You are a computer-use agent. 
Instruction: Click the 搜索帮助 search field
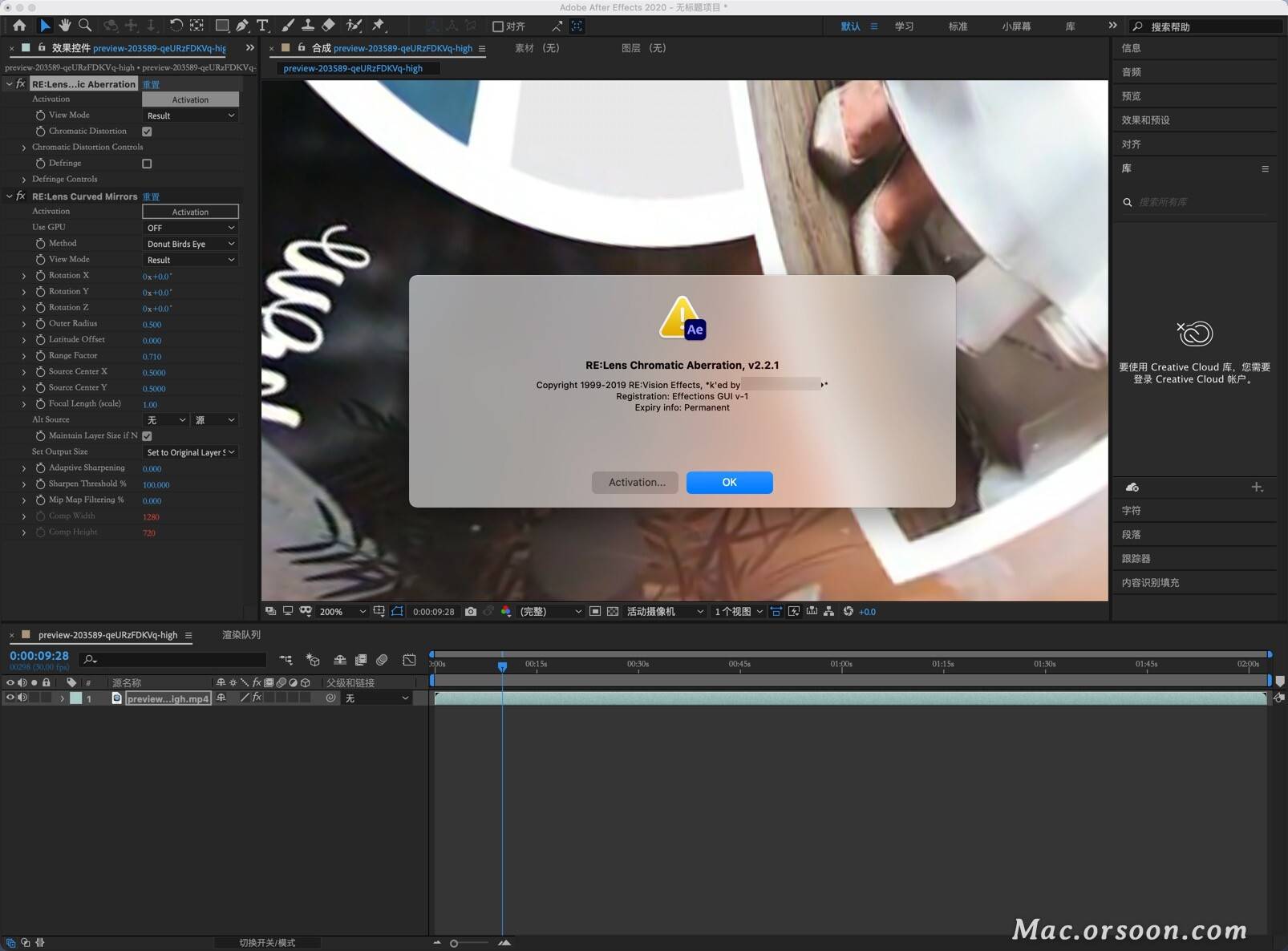tap(1205, 26)
